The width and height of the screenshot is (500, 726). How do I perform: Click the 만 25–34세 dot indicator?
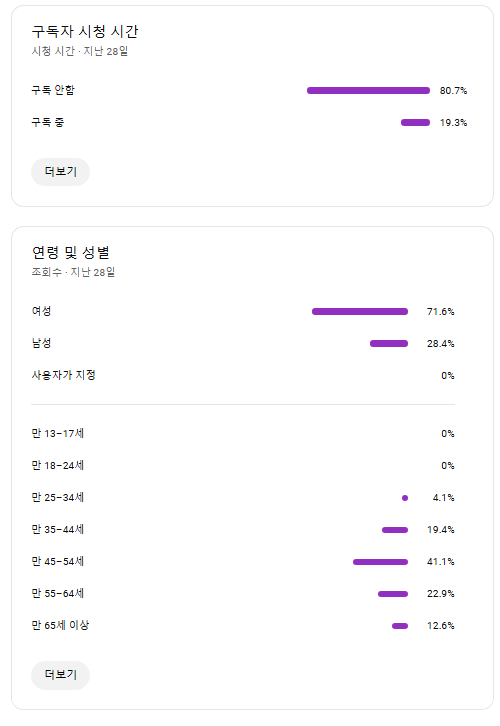(x=405, y=498)
